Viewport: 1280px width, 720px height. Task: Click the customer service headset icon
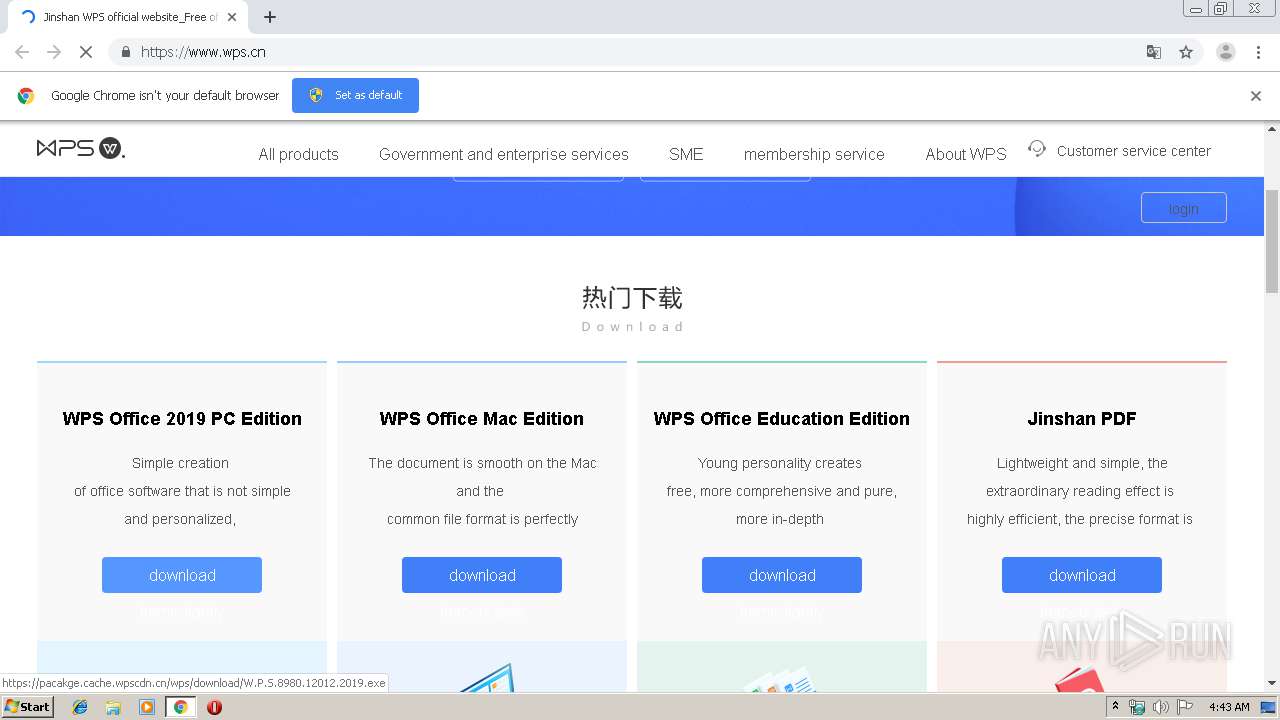click(1037, 149)
